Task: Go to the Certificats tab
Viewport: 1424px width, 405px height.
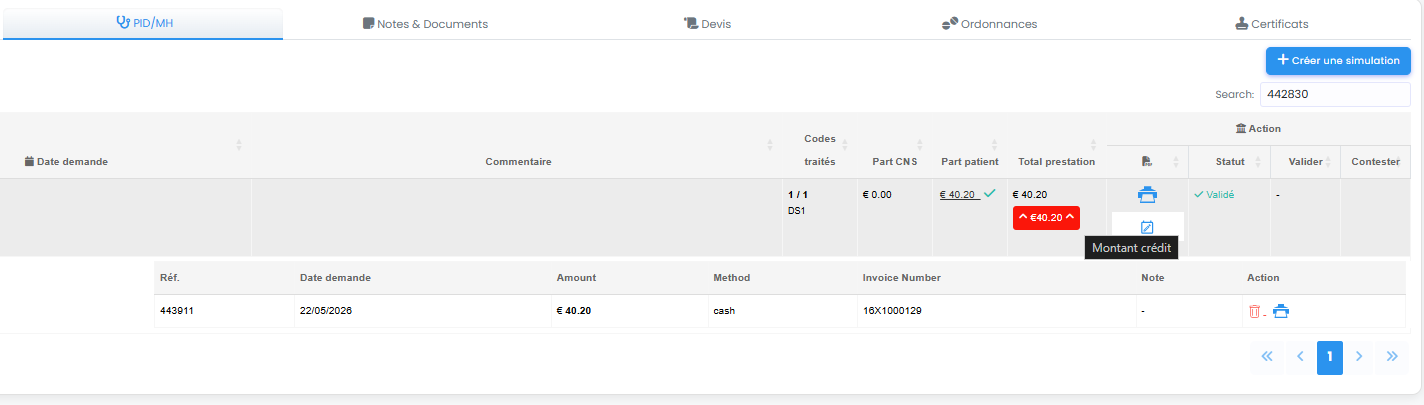Action: [1272, 24]
